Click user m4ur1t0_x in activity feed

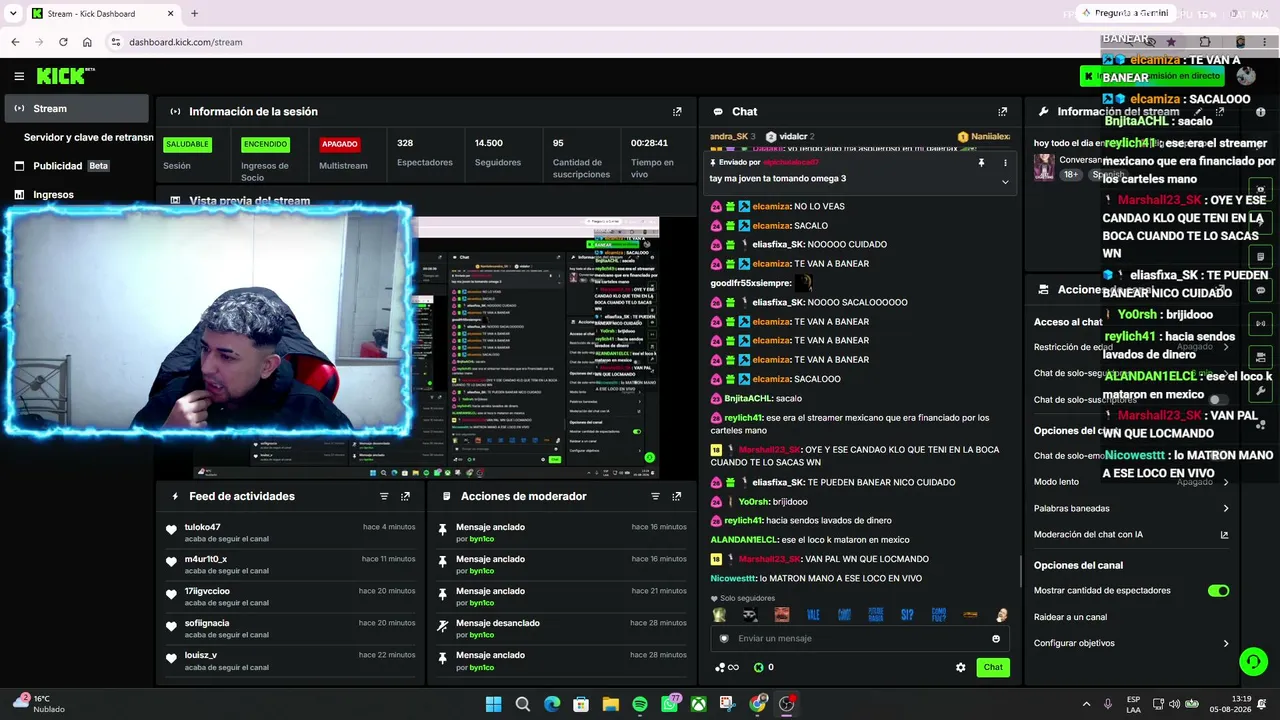point(205,559)
